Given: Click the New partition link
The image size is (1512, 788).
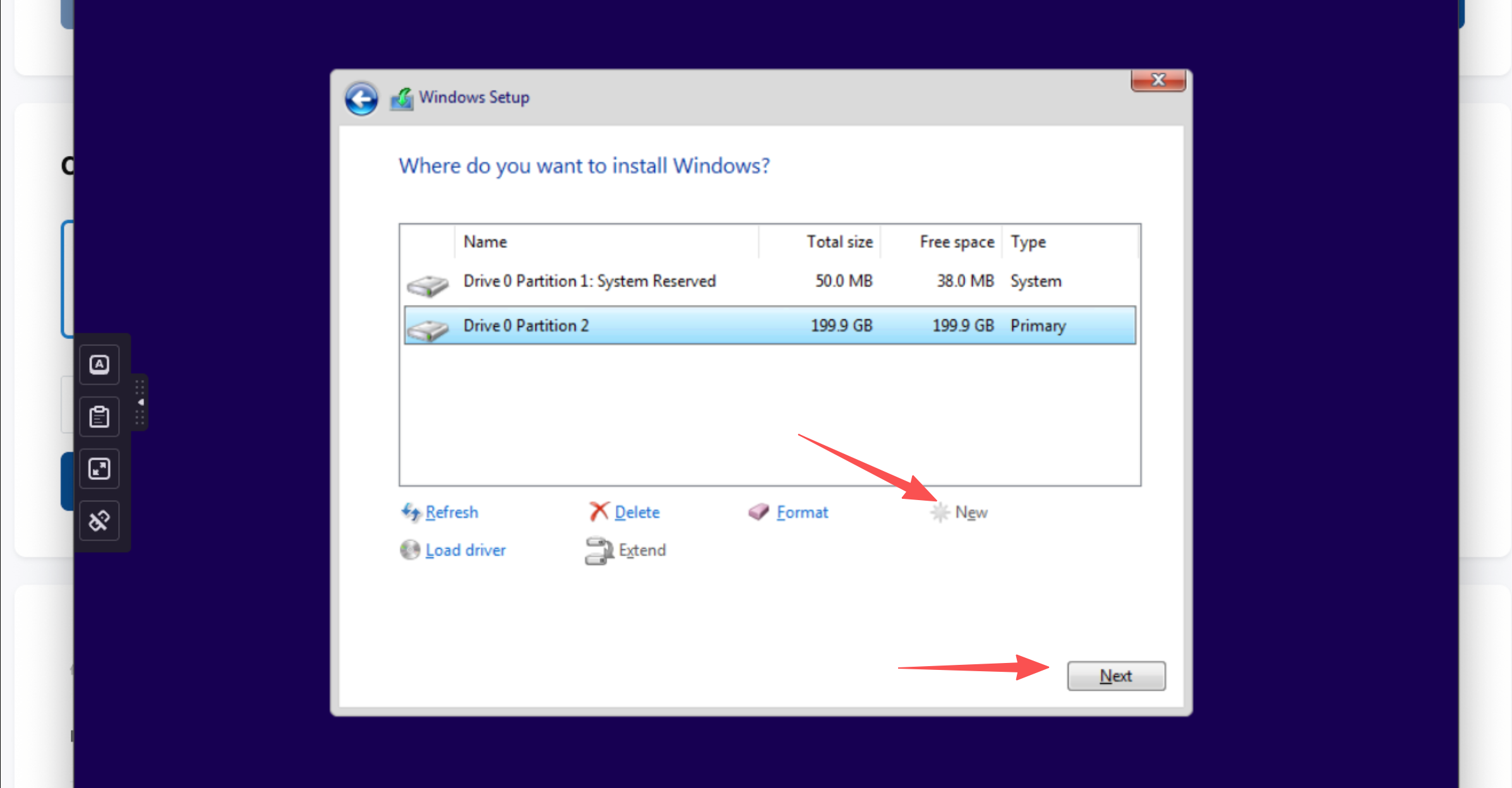Looking at the screenshot, I should (971, 512).
